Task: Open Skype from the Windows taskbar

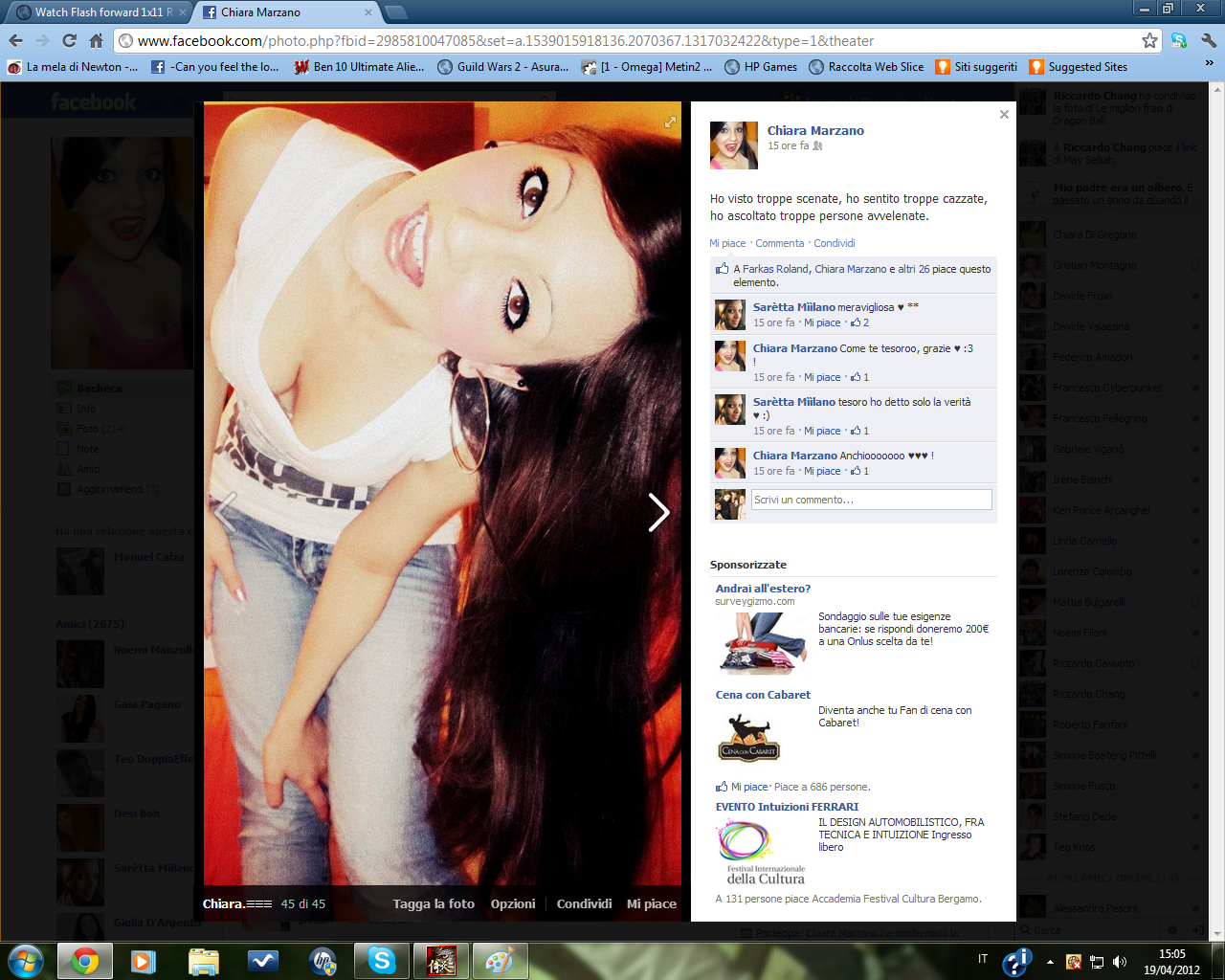Action: [381, 960]
